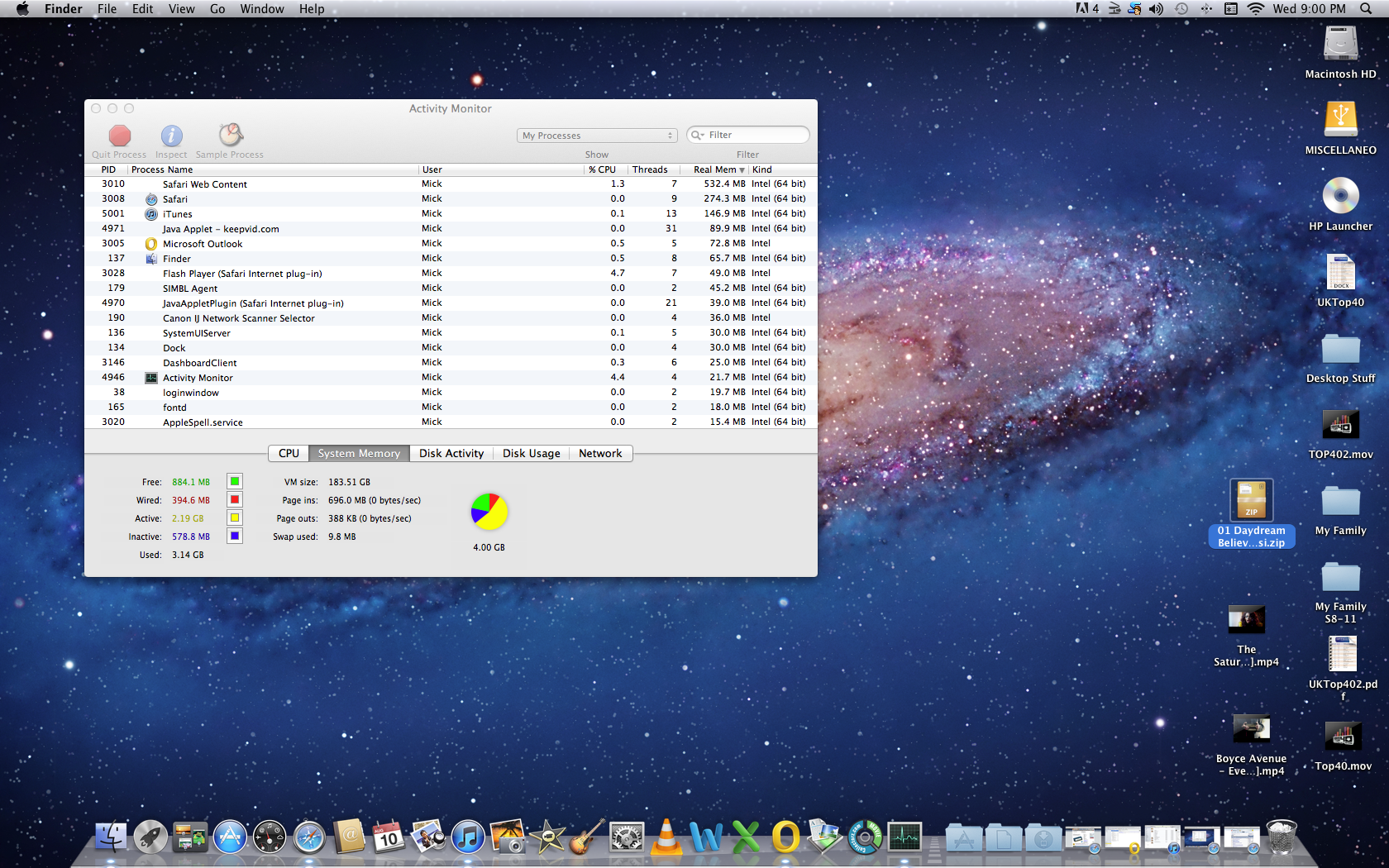Click the Sample Process icon
This screenshot has height=868, width=1389.
230,135
